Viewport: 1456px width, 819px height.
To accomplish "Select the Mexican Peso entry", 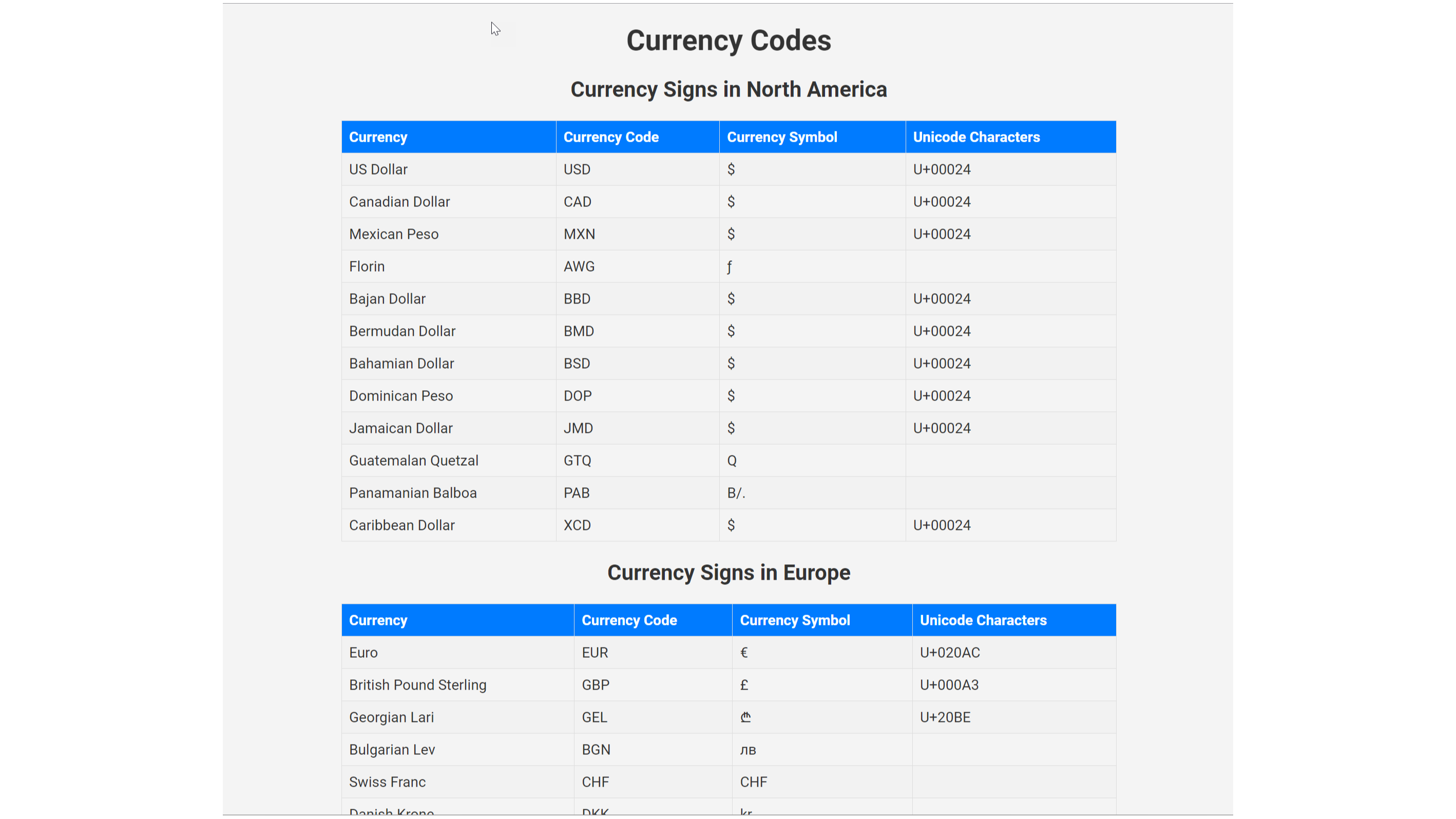I will pos(394,234).
